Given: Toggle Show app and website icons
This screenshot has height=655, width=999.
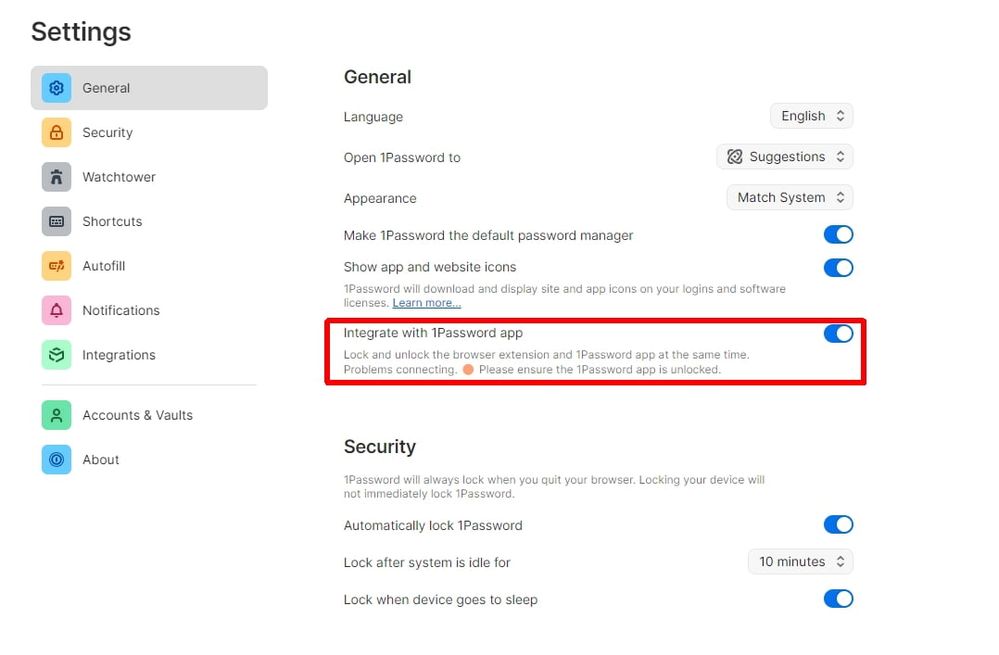Looking at the screenshot, I should click(x=838, y=268).
